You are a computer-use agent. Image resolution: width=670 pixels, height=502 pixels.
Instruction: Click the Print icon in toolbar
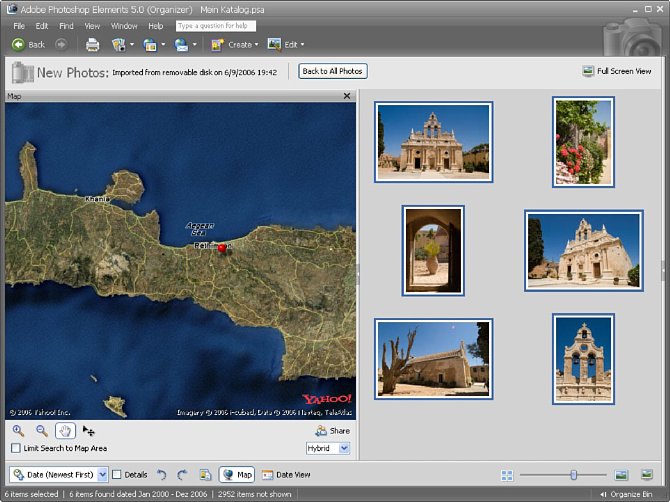click(x=92, y=44)
